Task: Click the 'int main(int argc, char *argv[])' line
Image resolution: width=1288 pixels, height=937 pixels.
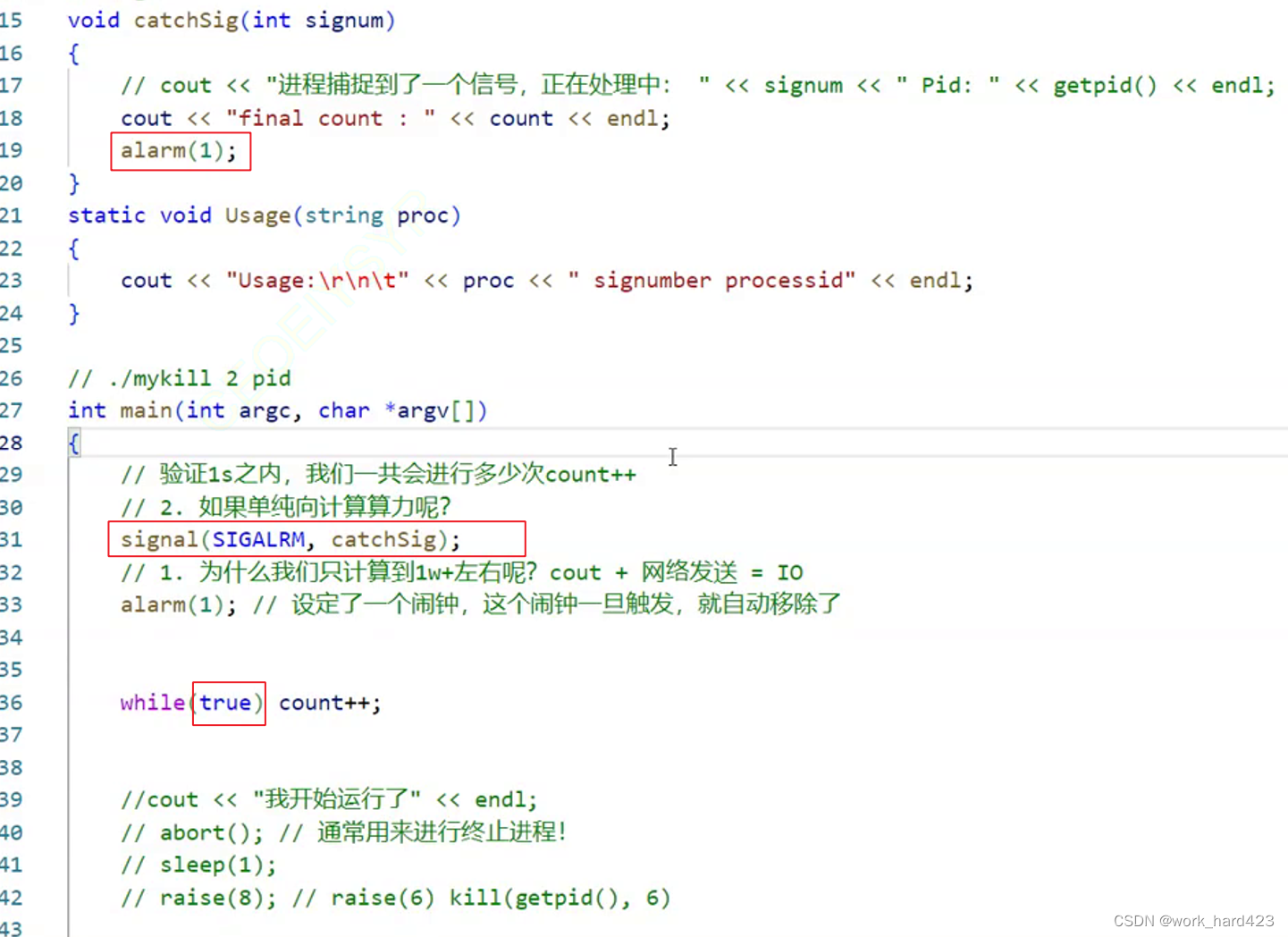Action: [x=278, y=410]
